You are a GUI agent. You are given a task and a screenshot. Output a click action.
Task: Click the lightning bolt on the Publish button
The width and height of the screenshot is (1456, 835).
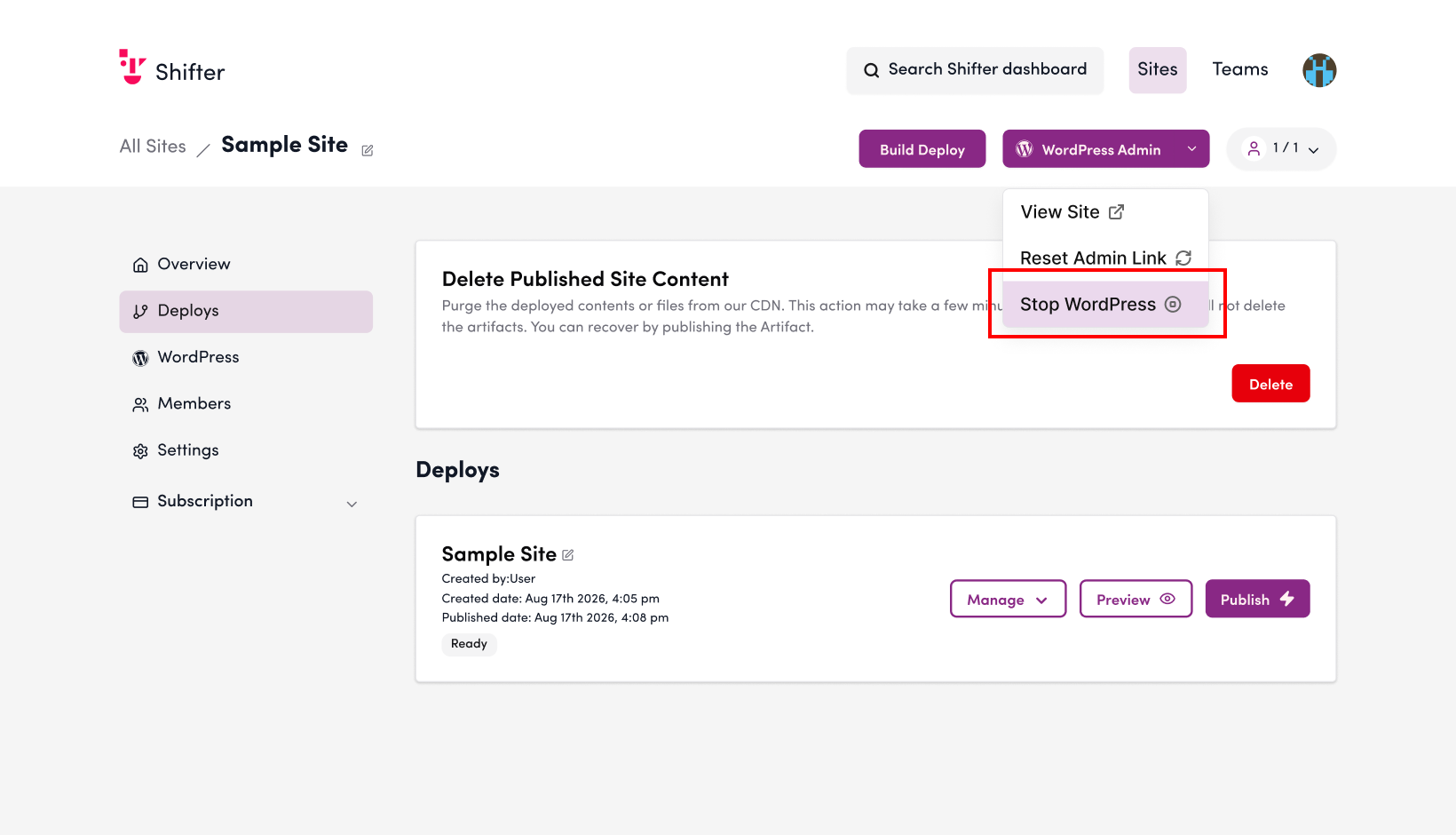tap(1287, 599)
